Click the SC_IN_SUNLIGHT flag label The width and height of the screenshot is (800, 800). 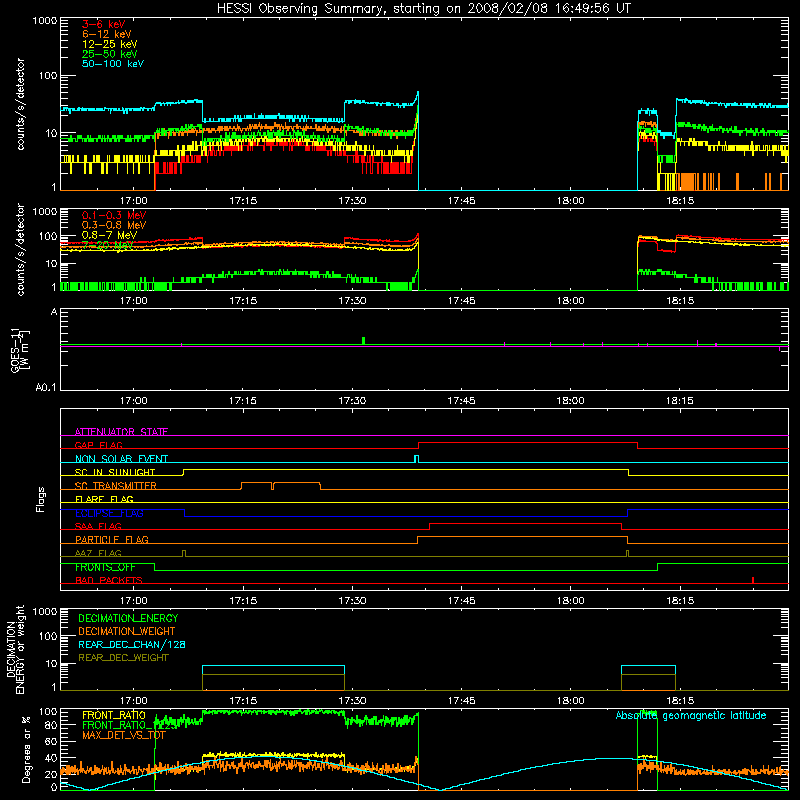tap(115, 472)
